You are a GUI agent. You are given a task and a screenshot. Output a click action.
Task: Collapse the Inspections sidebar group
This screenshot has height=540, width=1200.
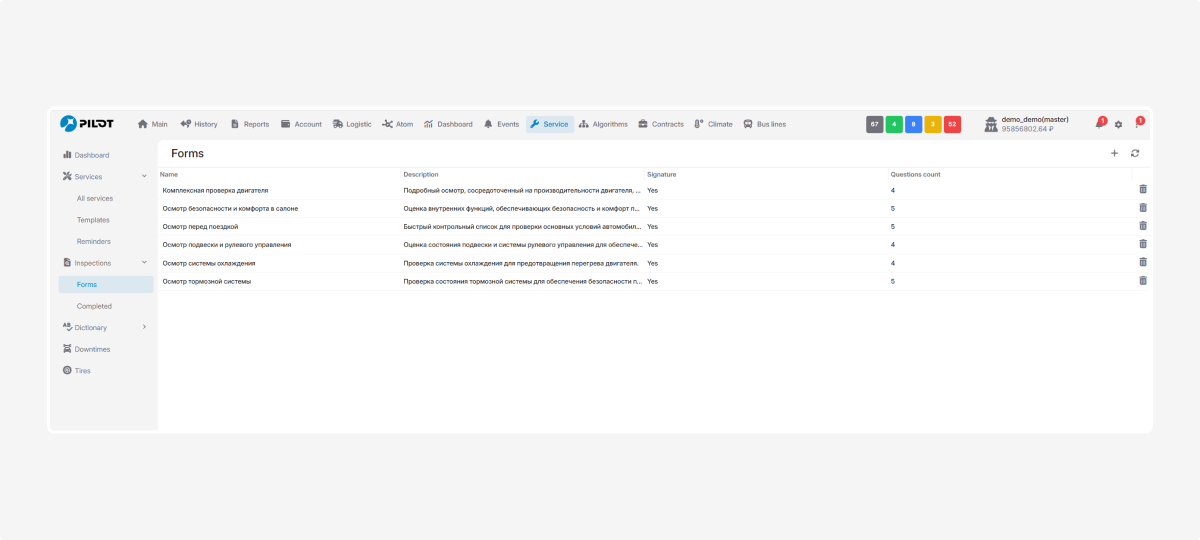click(x=145, y=263)
